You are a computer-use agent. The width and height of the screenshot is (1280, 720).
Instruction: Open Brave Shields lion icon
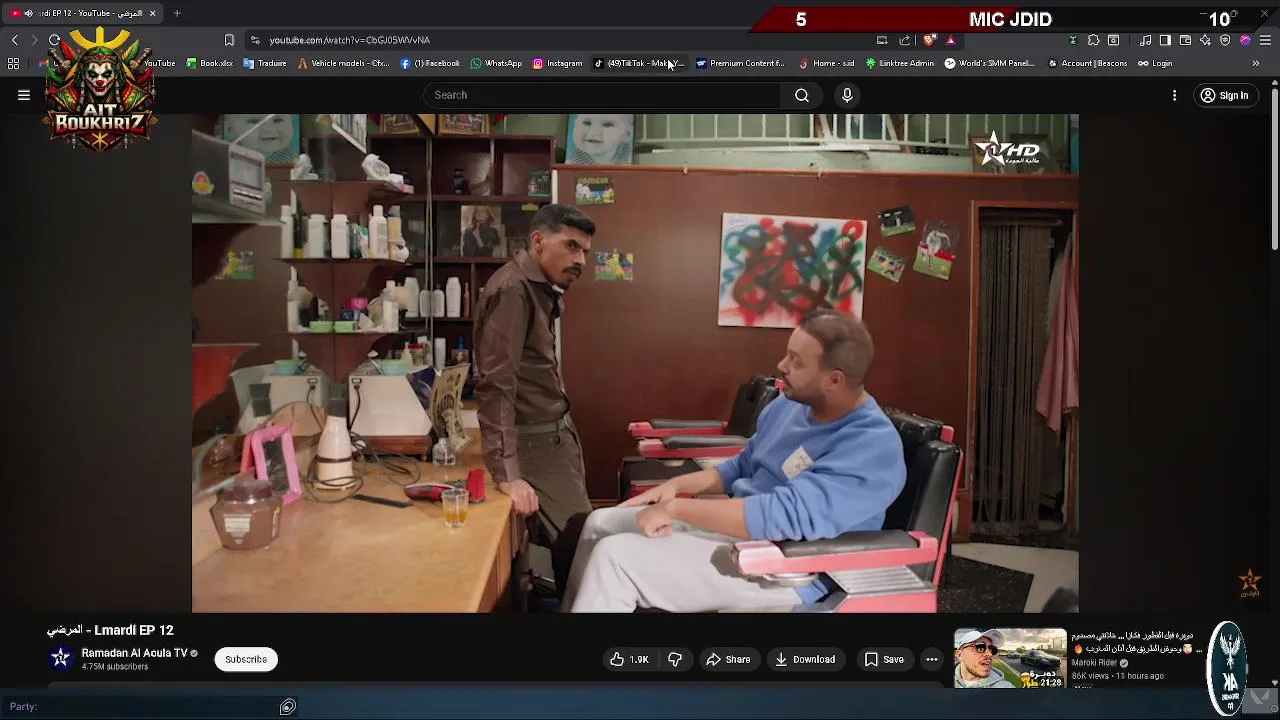pyautogui.click(x=929, y=40)
